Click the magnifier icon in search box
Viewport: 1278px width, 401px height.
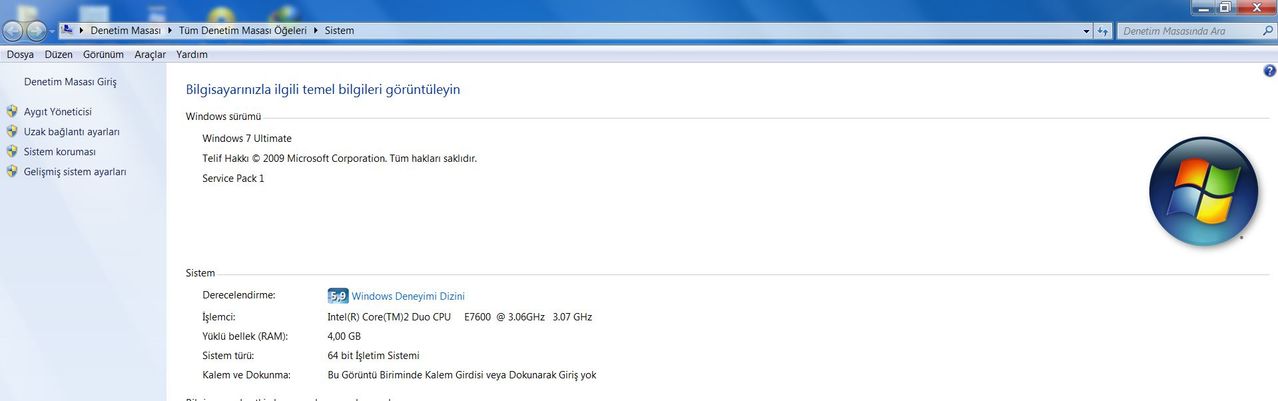coord(1267,31)
